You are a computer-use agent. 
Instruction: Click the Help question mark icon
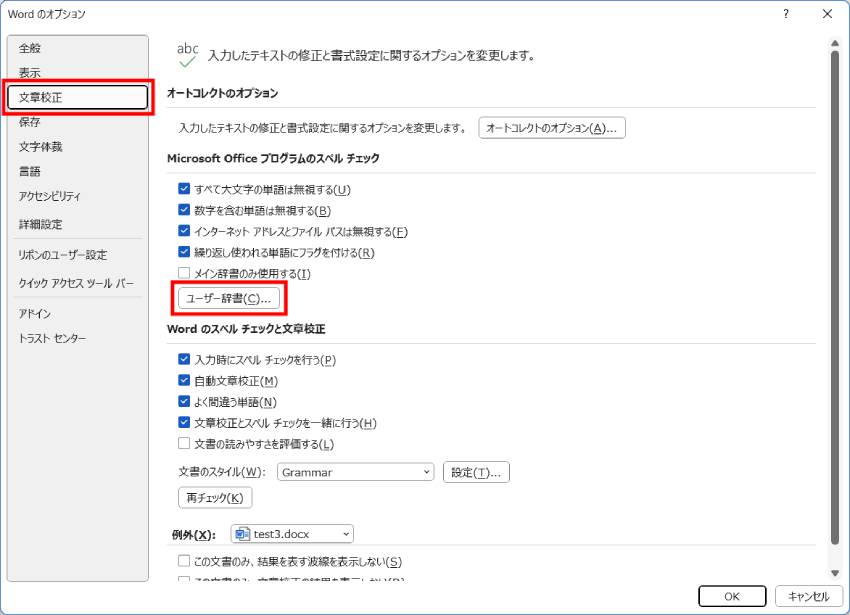pos(786,14)
